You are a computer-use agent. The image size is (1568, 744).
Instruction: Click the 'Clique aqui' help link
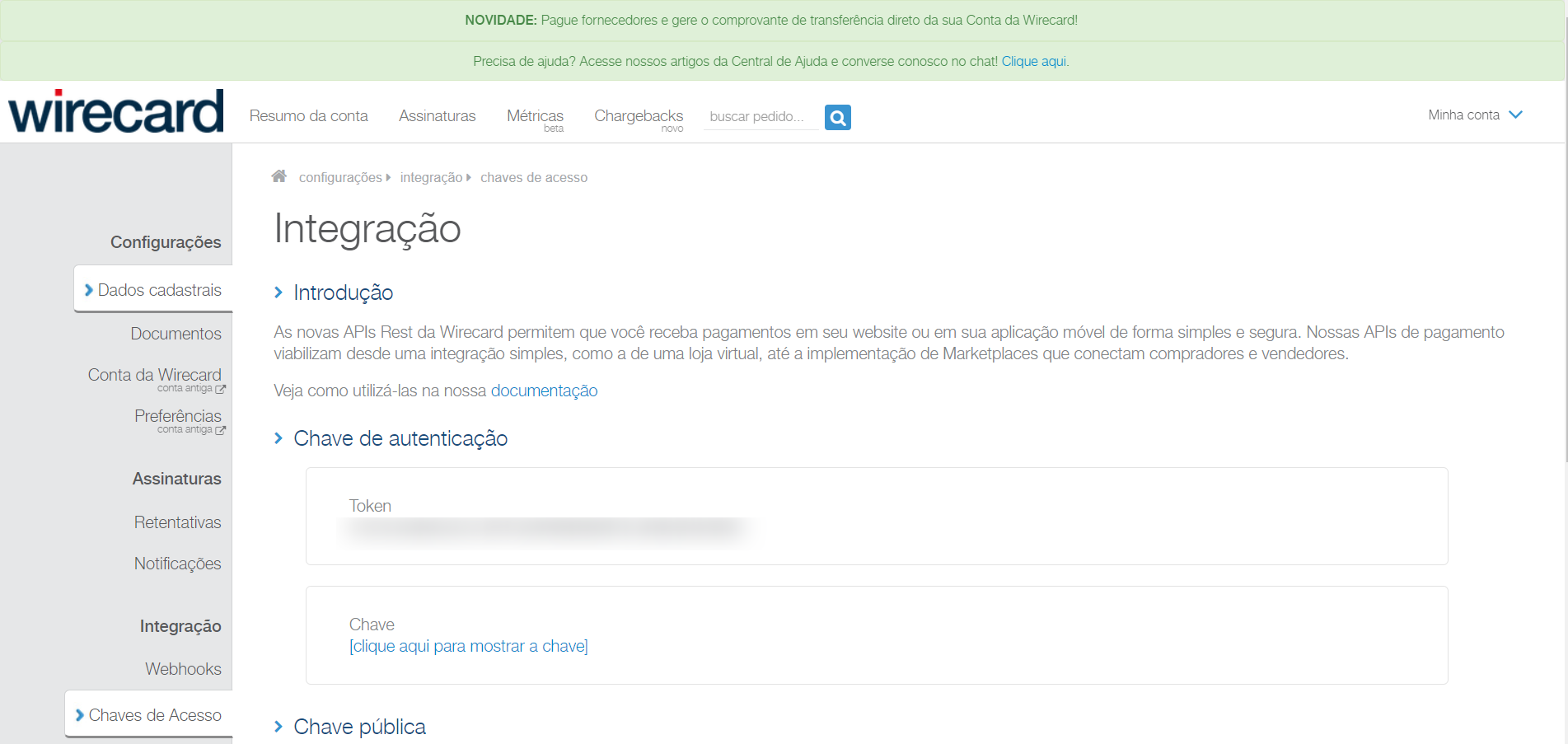coord(1034,62)
